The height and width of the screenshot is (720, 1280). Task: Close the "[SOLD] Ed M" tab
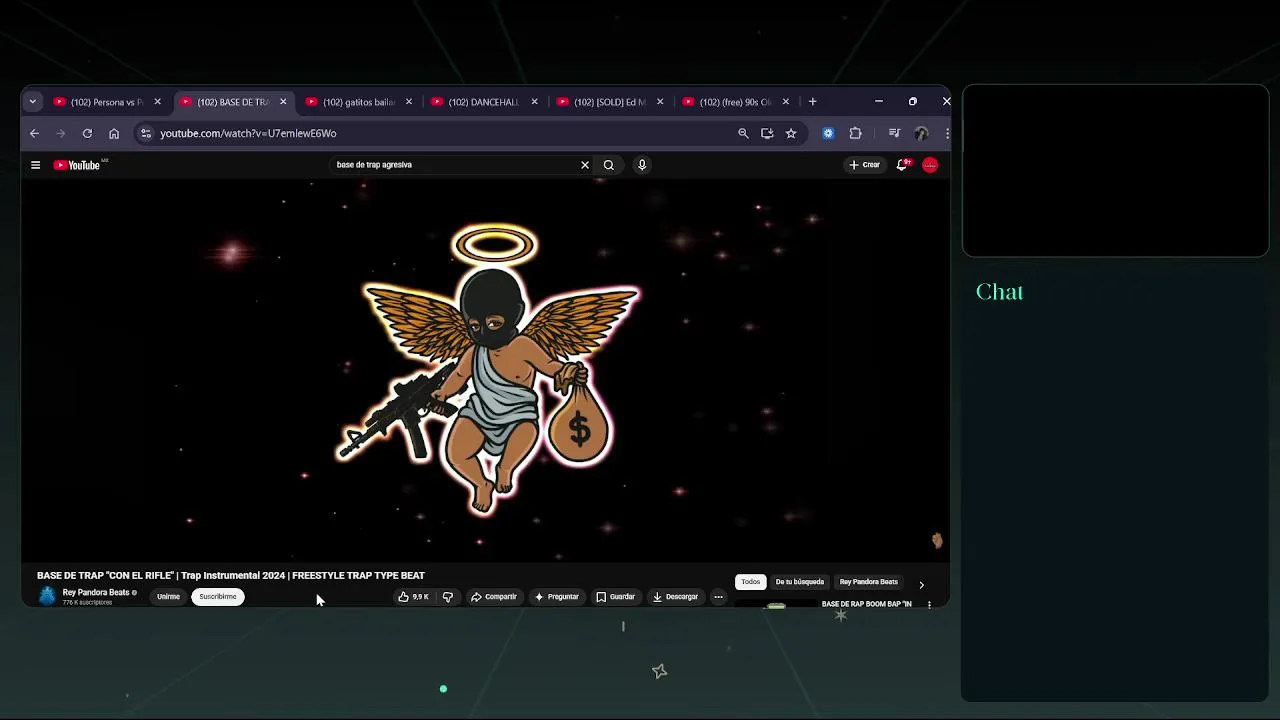660,102
